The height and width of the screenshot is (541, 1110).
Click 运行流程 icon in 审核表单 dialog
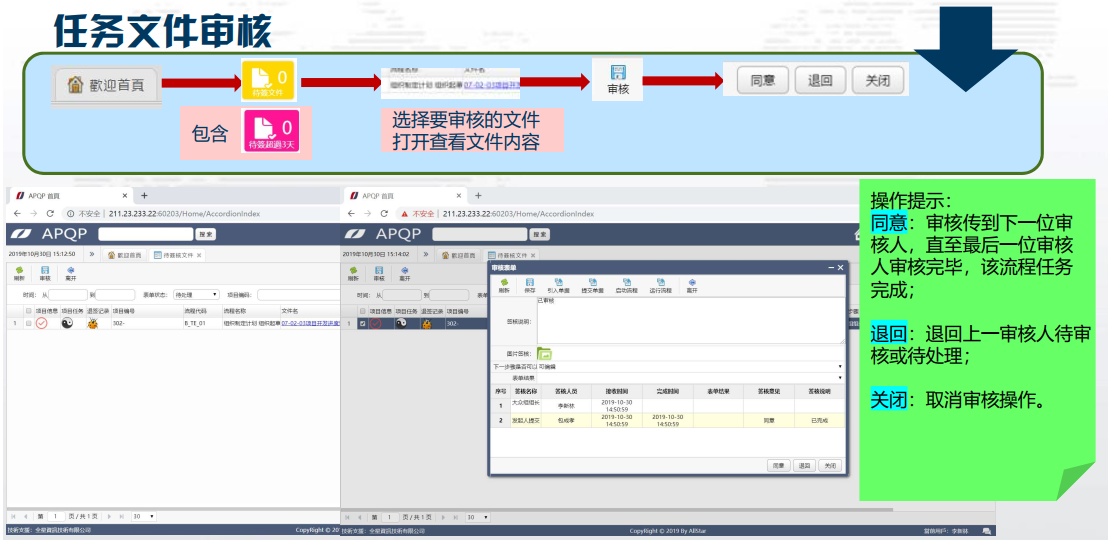click(660, 285)
